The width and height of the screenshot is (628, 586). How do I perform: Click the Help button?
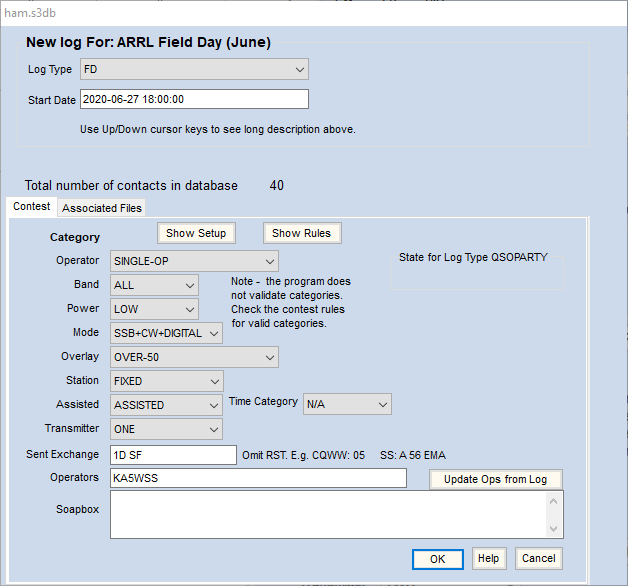coord(489,558)
